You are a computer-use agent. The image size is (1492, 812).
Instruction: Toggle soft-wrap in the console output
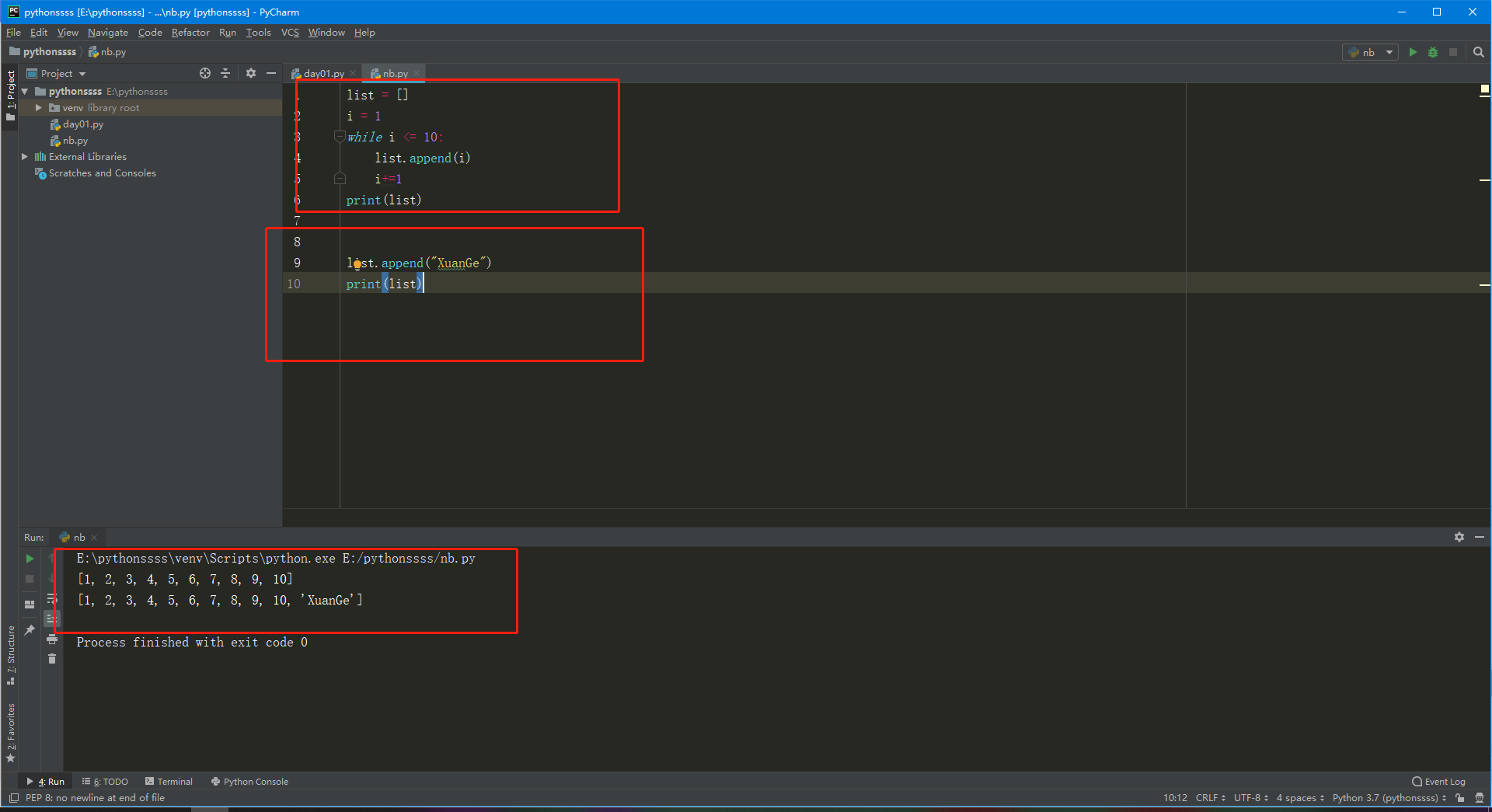(x=51, y=598)
